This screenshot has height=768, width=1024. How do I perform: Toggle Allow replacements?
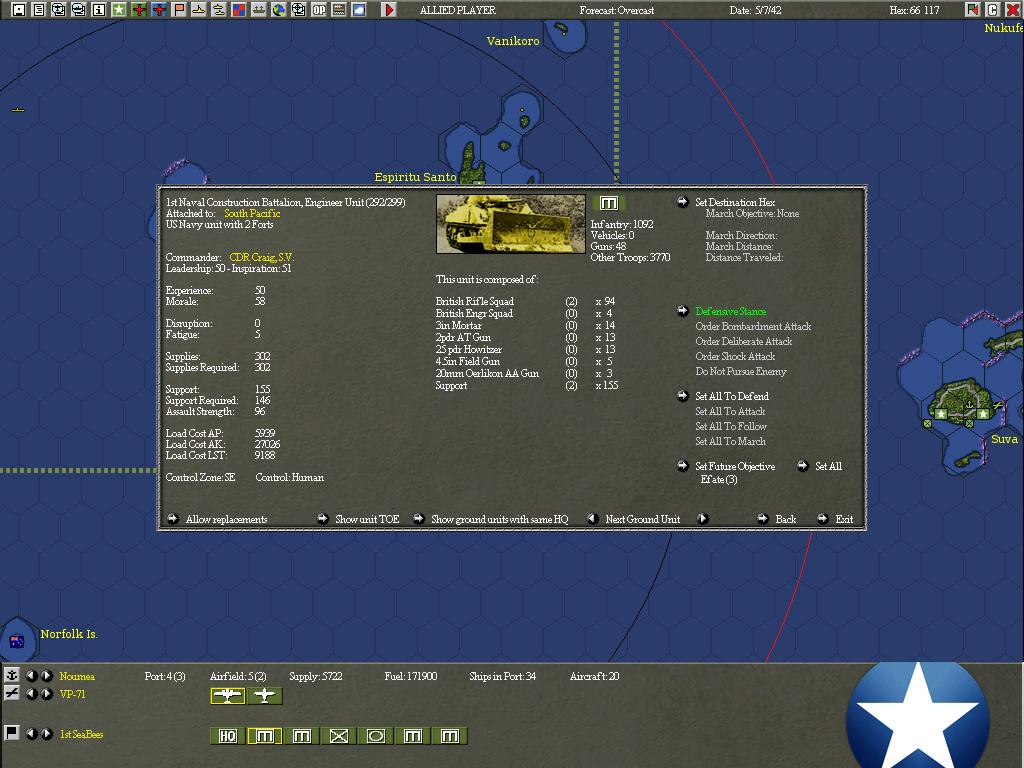(x=226, y=520)
